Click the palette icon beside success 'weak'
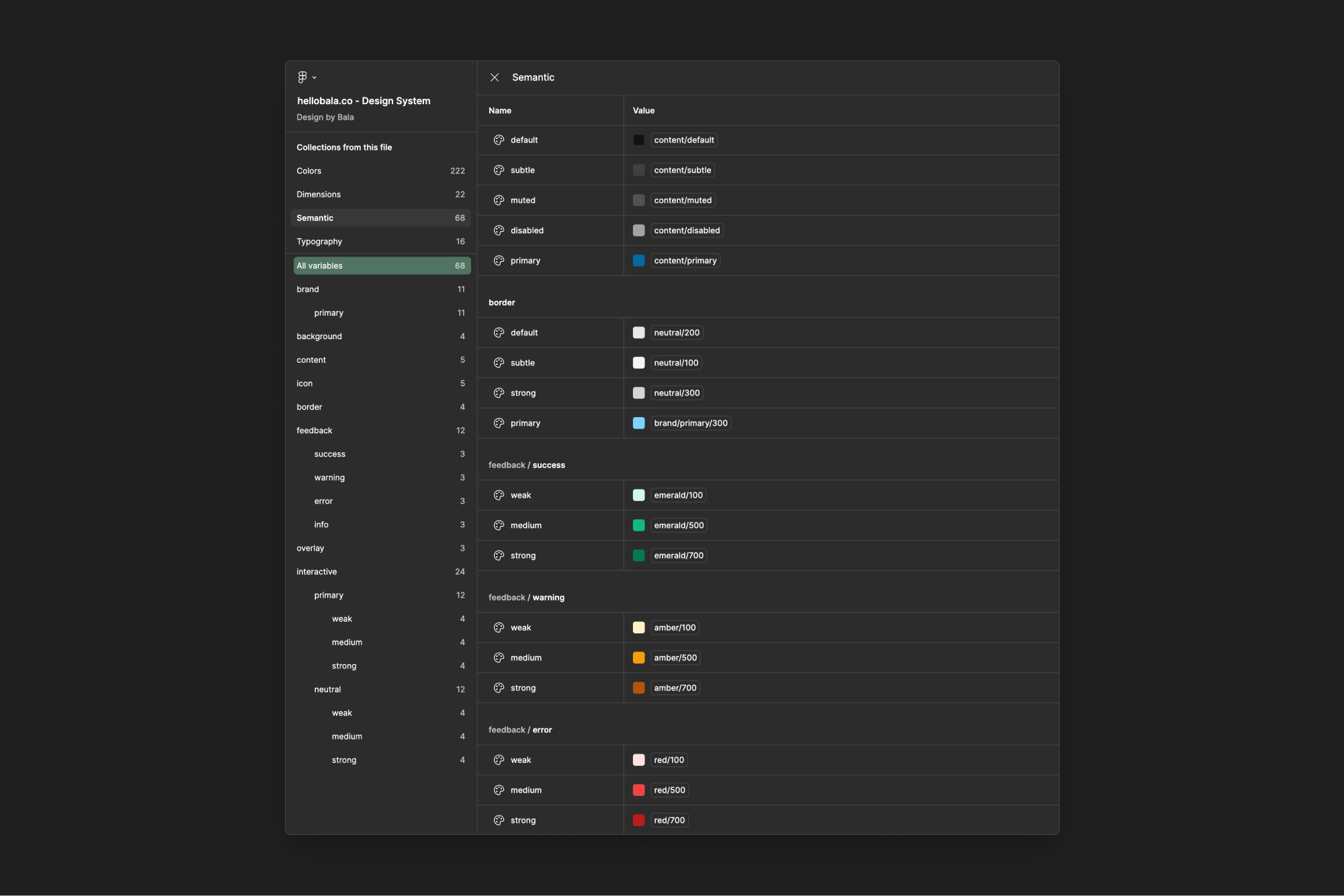The height and width of the screenshot is (896, 1344). pos(499,495)
